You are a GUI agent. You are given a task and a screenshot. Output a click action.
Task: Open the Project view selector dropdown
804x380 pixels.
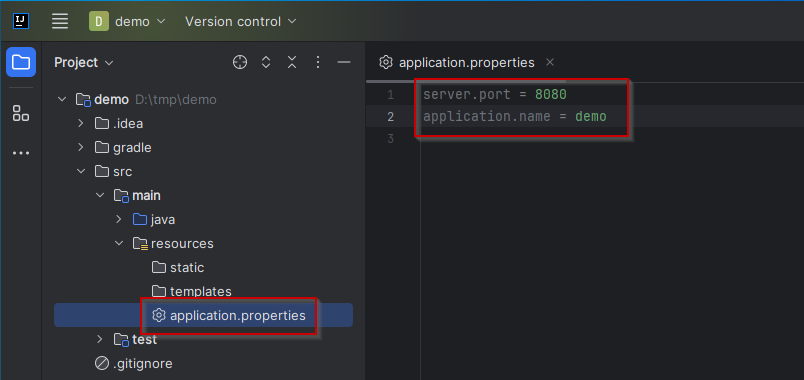coord(84,63)
